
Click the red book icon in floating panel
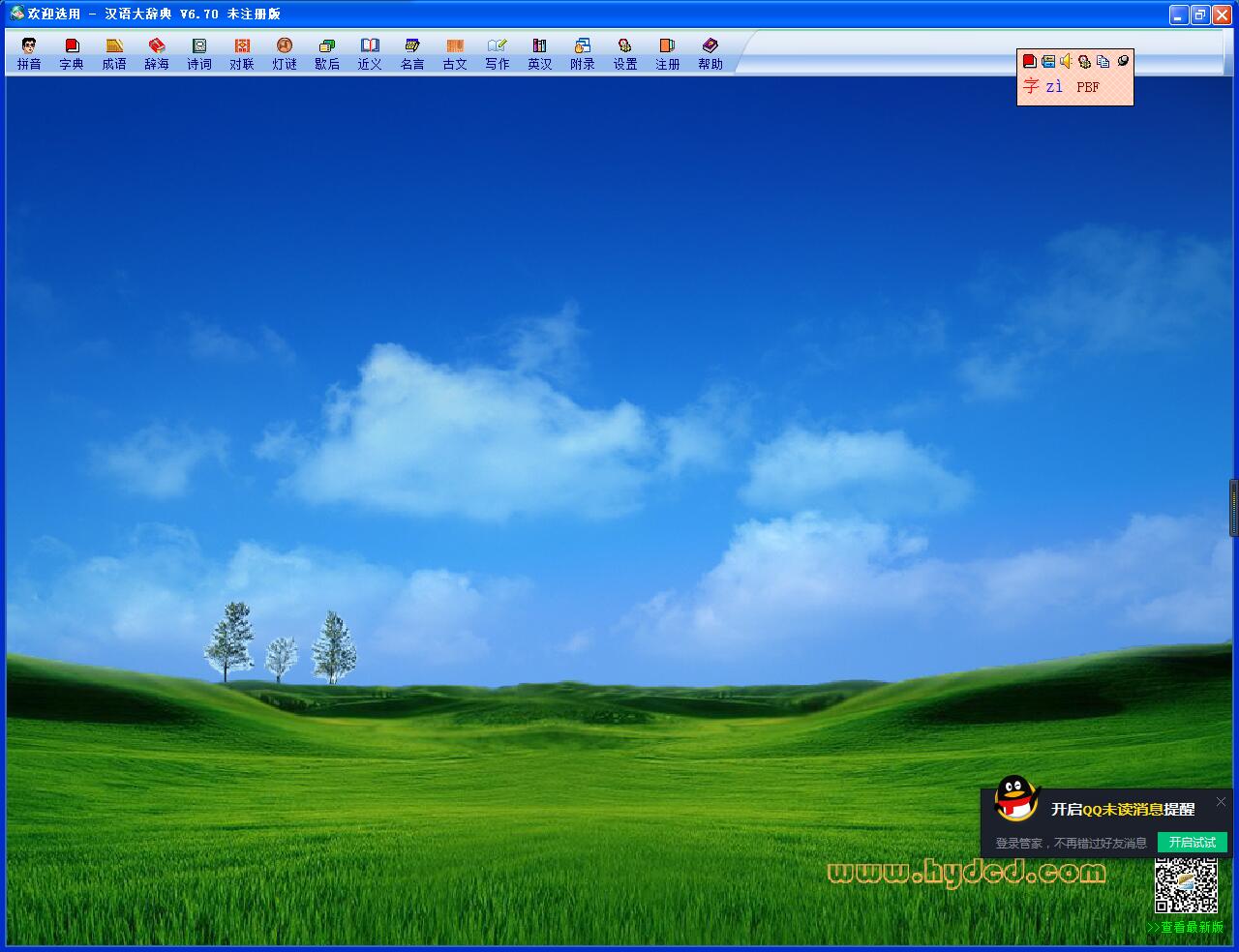tap(1030, 61)
